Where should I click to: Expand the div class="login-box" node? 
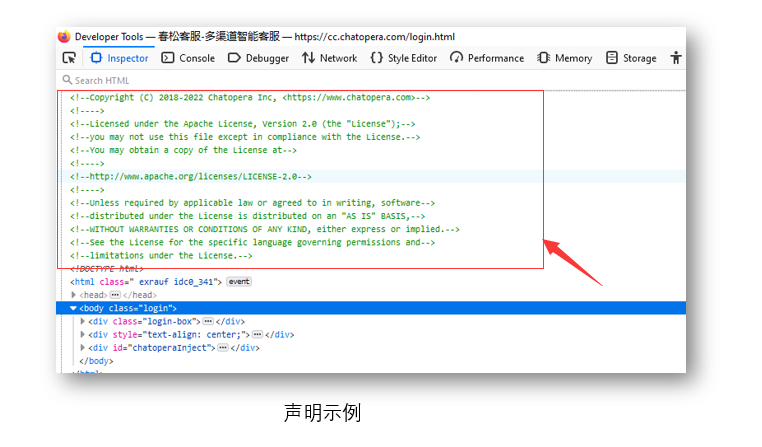[x=83, y=321]
